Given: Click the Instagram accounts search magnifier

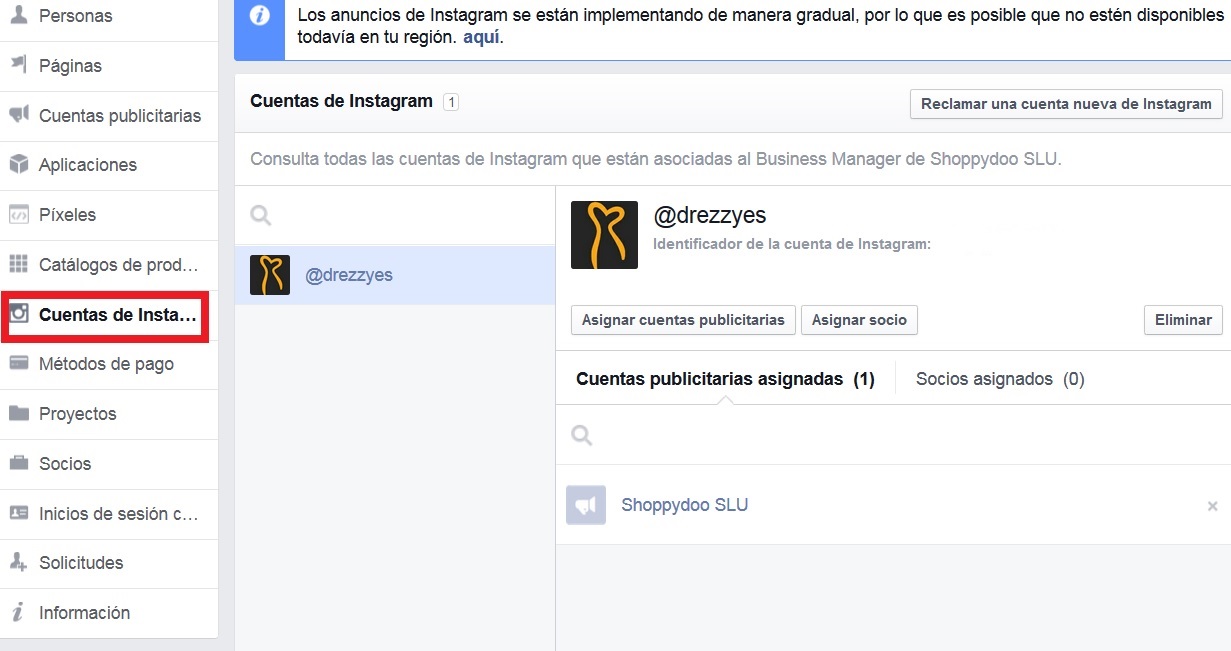Looking at the screenshot, I should tap(260, 213).
